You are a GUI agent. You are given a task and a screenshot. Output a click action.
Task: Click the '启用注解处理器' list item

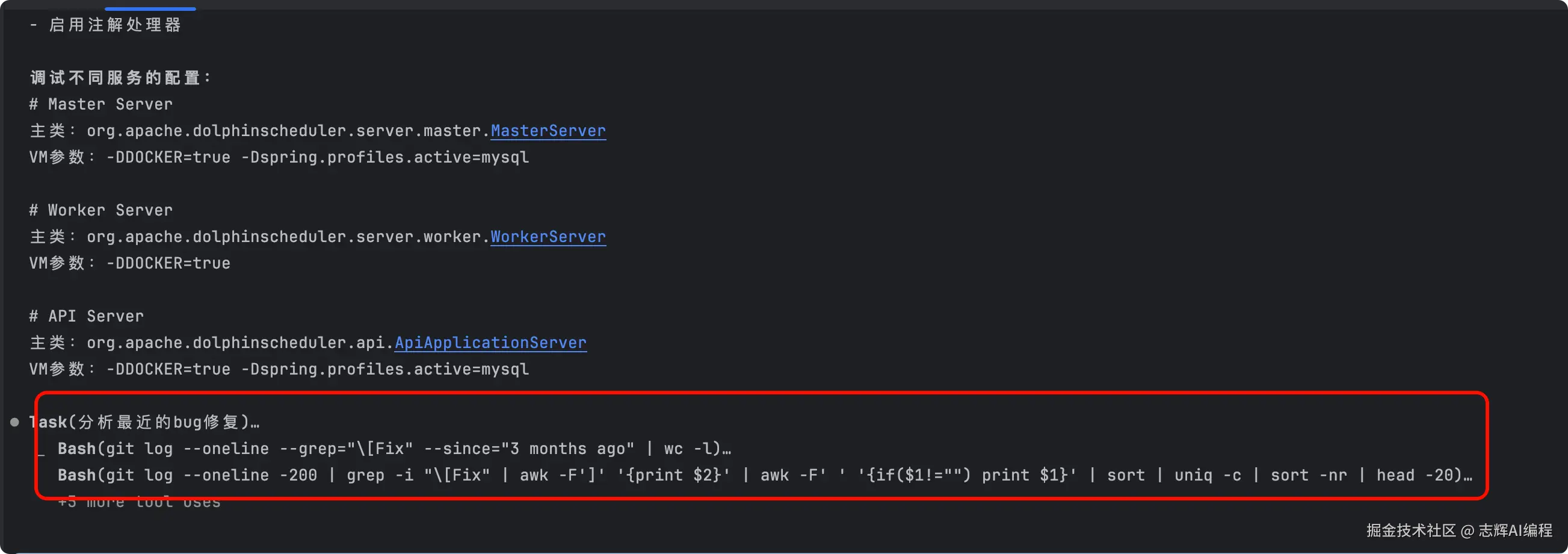[114, 25]
